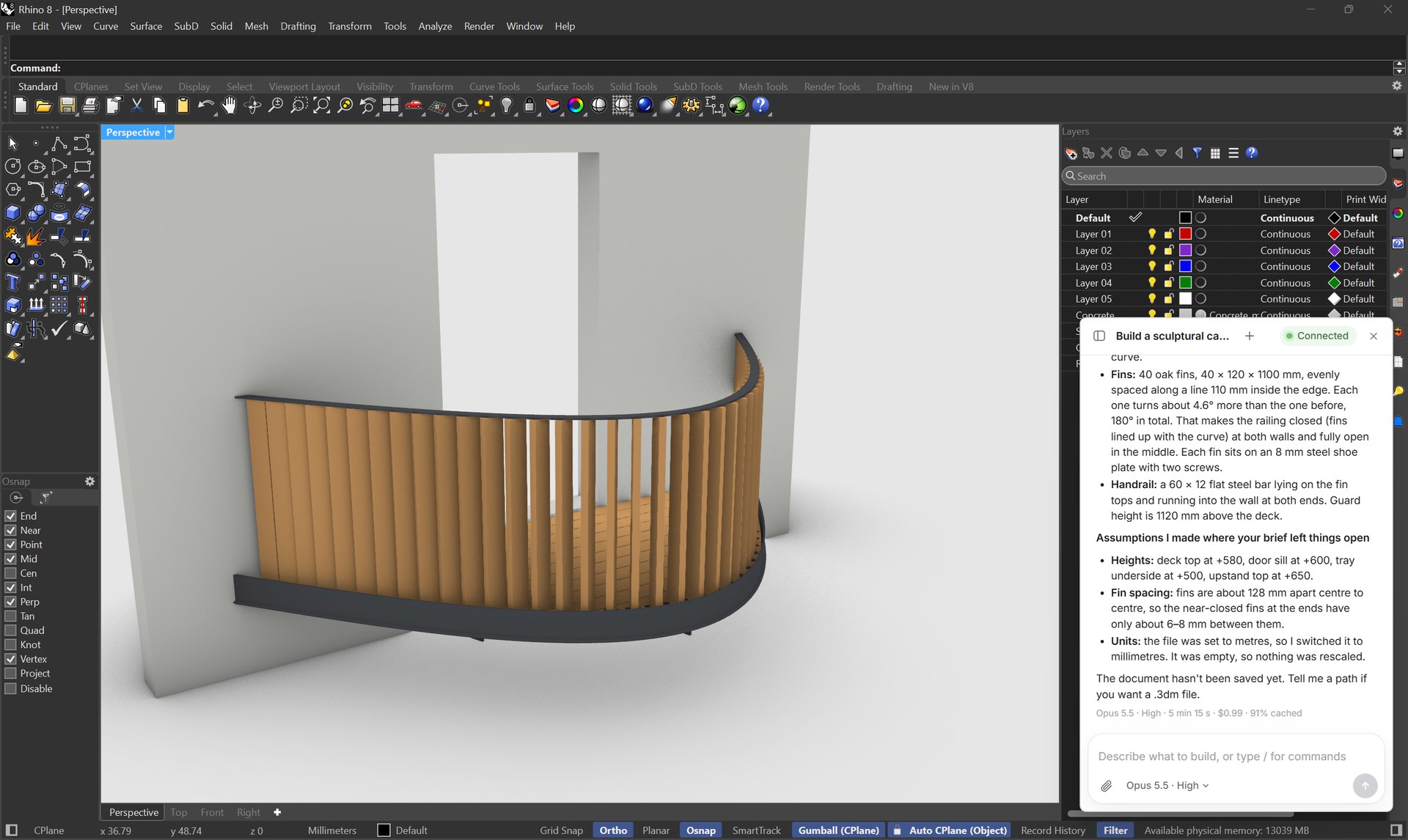This screenshot has height=840, width=1408.
Task: Uncheck the Near object snap
Action: coord(10,531)
